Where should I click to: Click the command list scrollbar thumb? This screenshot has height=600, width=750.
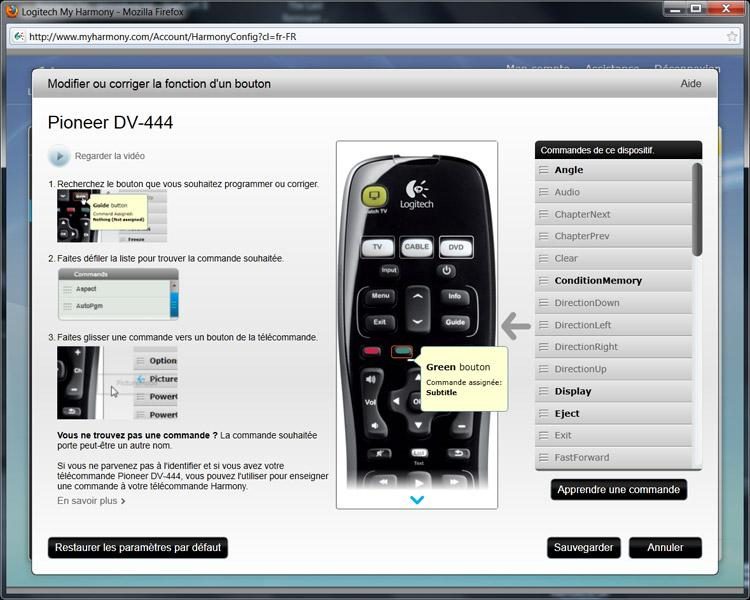[x=697, y=209]
